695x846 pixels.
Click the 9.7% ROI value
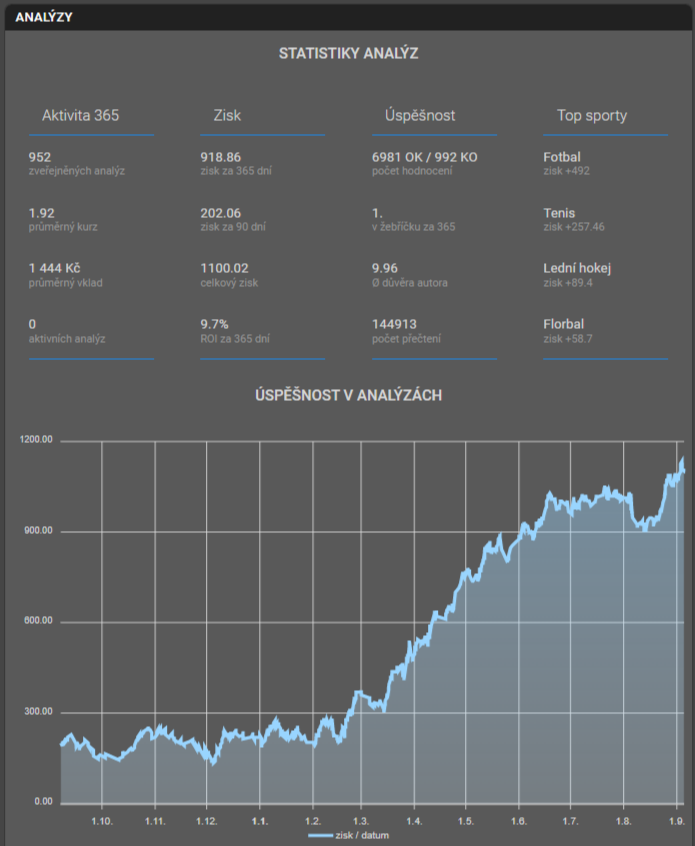point(215,324)
